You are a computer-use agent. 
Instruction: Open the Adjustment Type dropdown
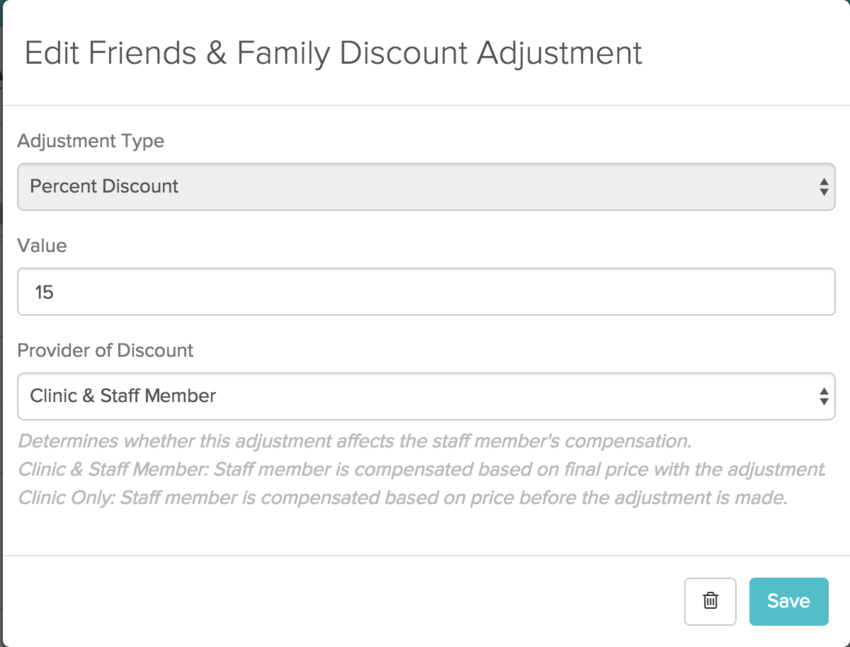(426, 187)
